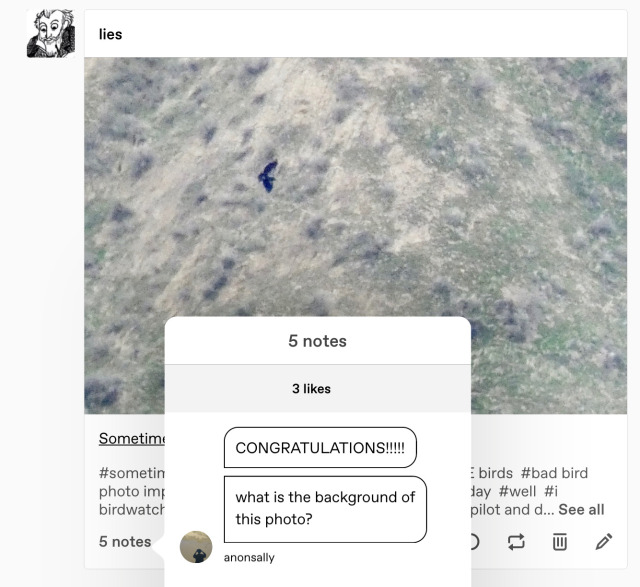Click the 5 notes popup header
Screen dimensions: 640x587
[318, 341]
